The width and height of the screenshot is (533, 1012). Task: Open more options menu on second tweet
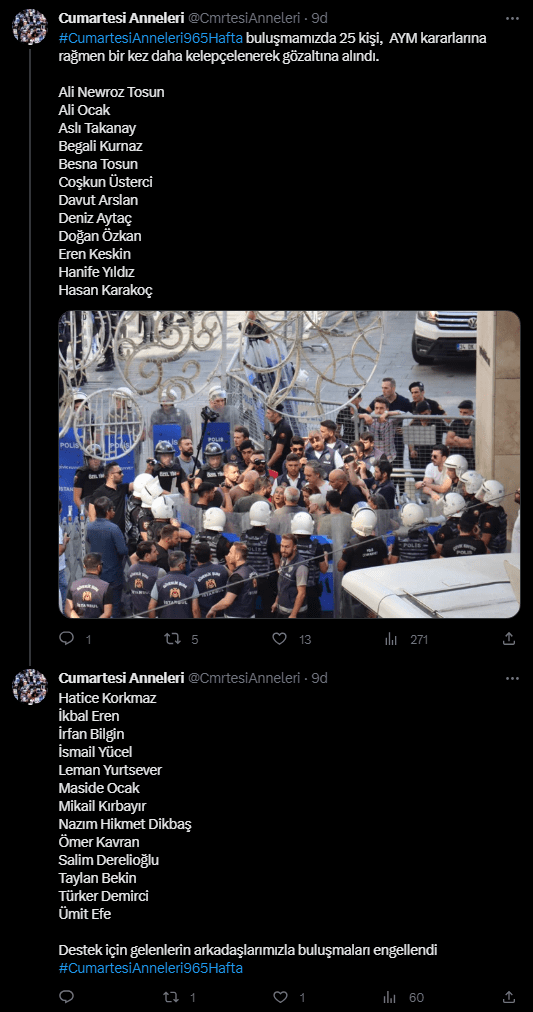[x=512, y=678]
